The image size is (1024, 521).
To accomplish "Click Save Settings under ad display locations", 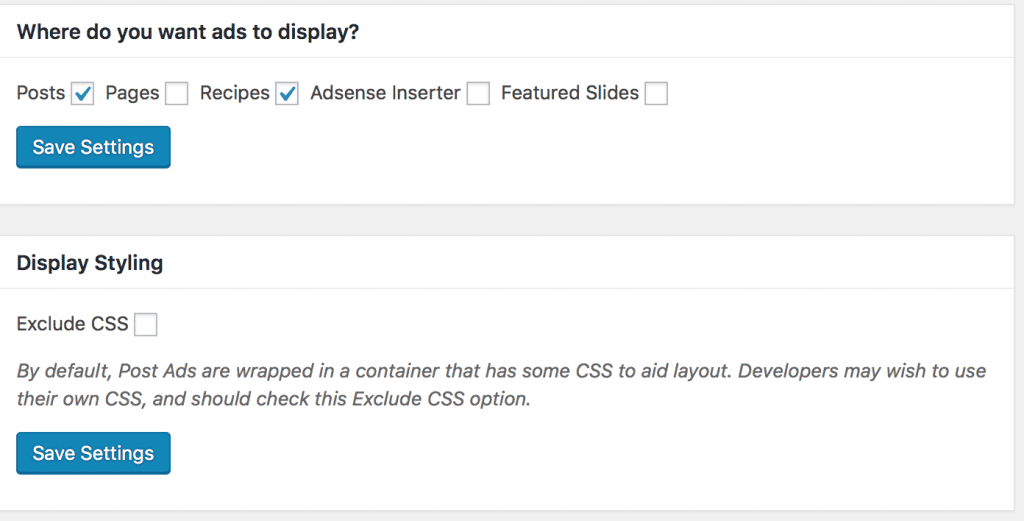I will pos(93,147).
